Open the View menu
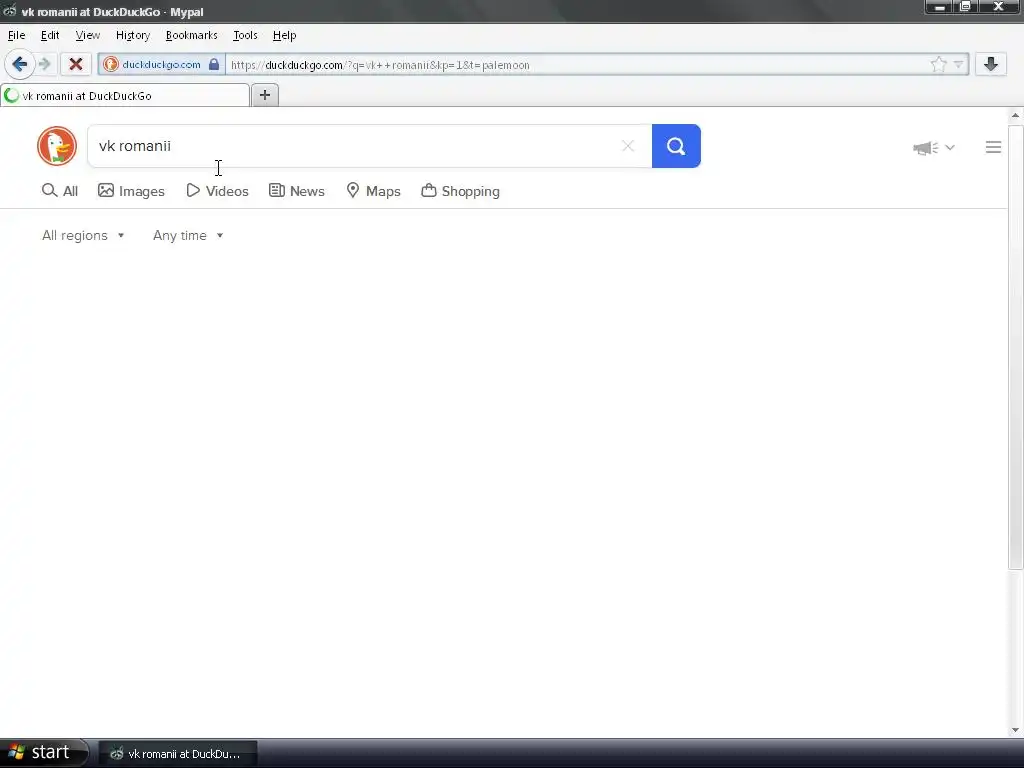The width and height of the screenshot is (1024, 768). coord(88,35)
